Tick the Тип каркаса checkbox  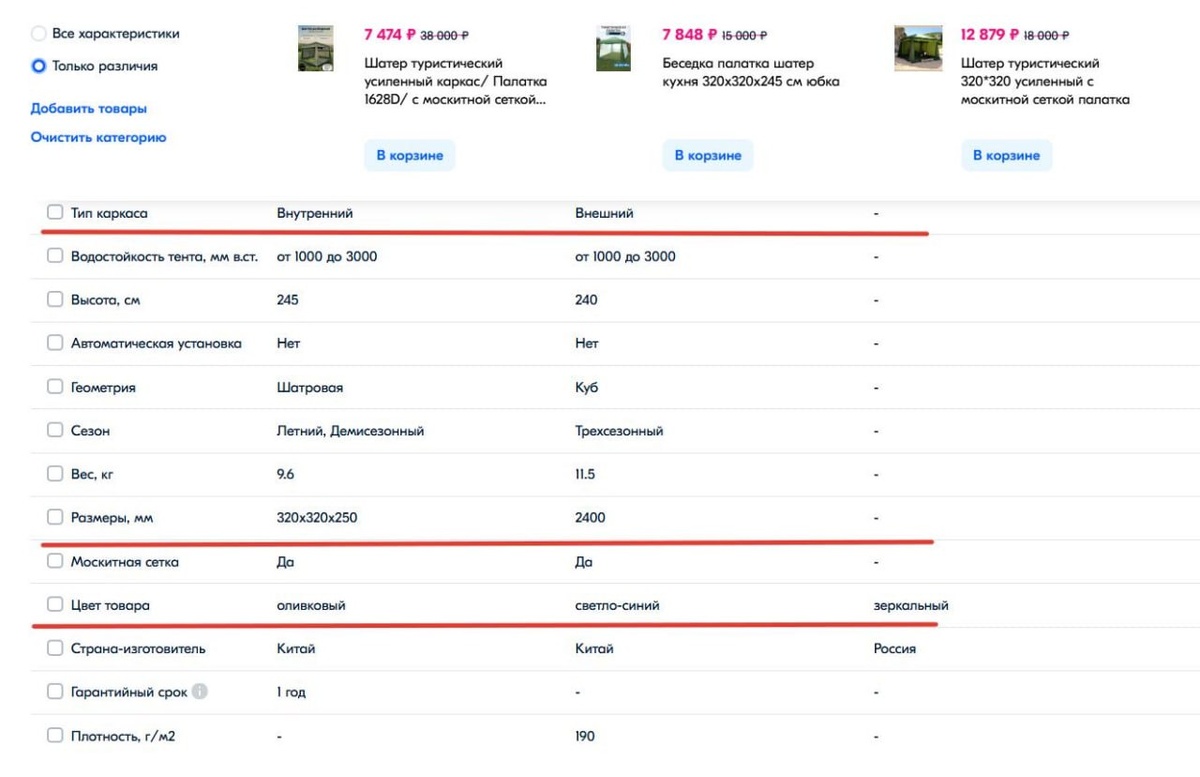tap(55, 212)
